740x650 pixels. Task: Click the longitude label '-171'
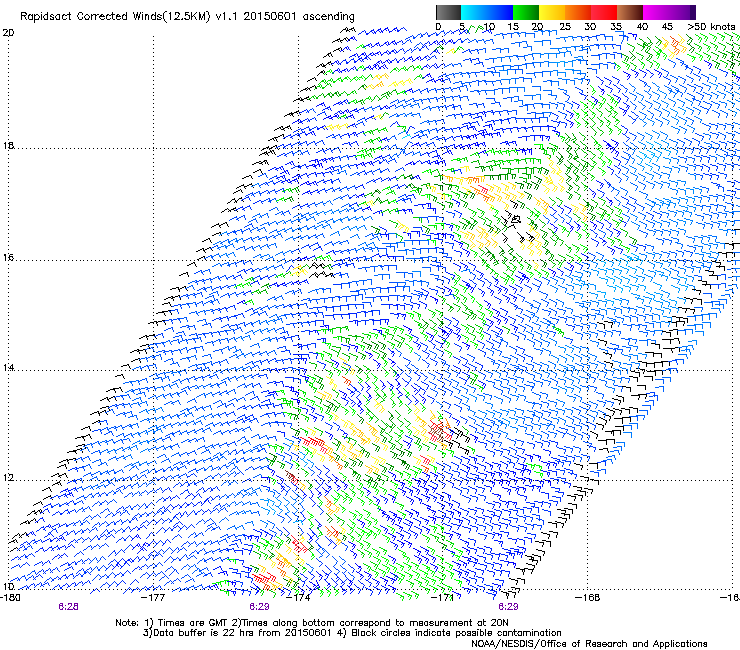click(x=443, y=598)
